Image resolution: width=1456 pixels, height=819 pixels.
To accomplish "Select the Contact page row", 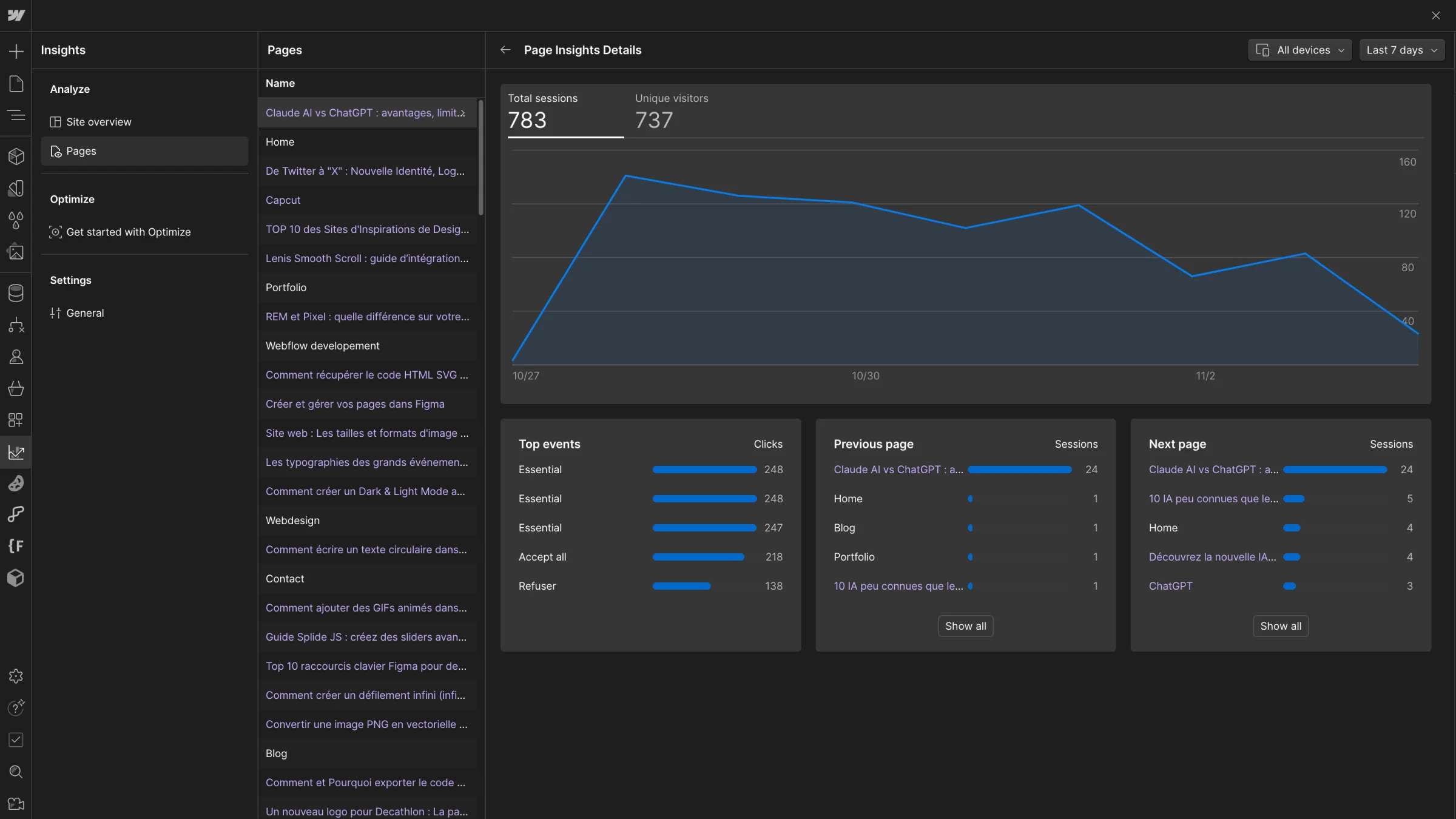I will [368, 579].
